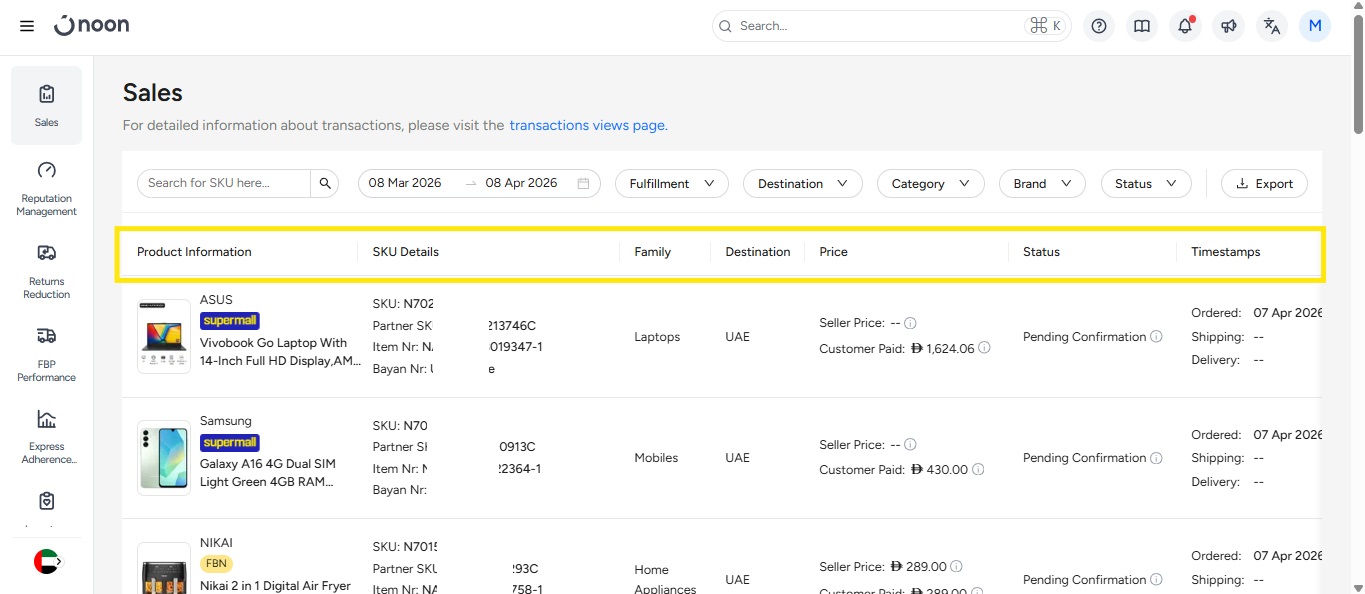Click the Search for SKU input field
The image size is (1365, 594).
coord(224,183)
